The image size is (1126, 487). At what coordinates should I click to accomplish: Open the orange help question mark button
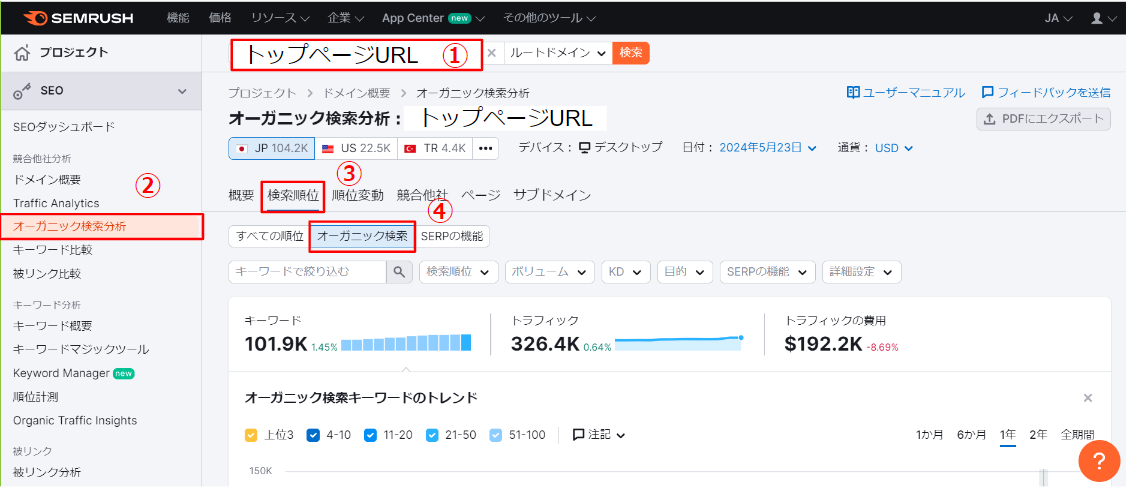[1098, 461]
